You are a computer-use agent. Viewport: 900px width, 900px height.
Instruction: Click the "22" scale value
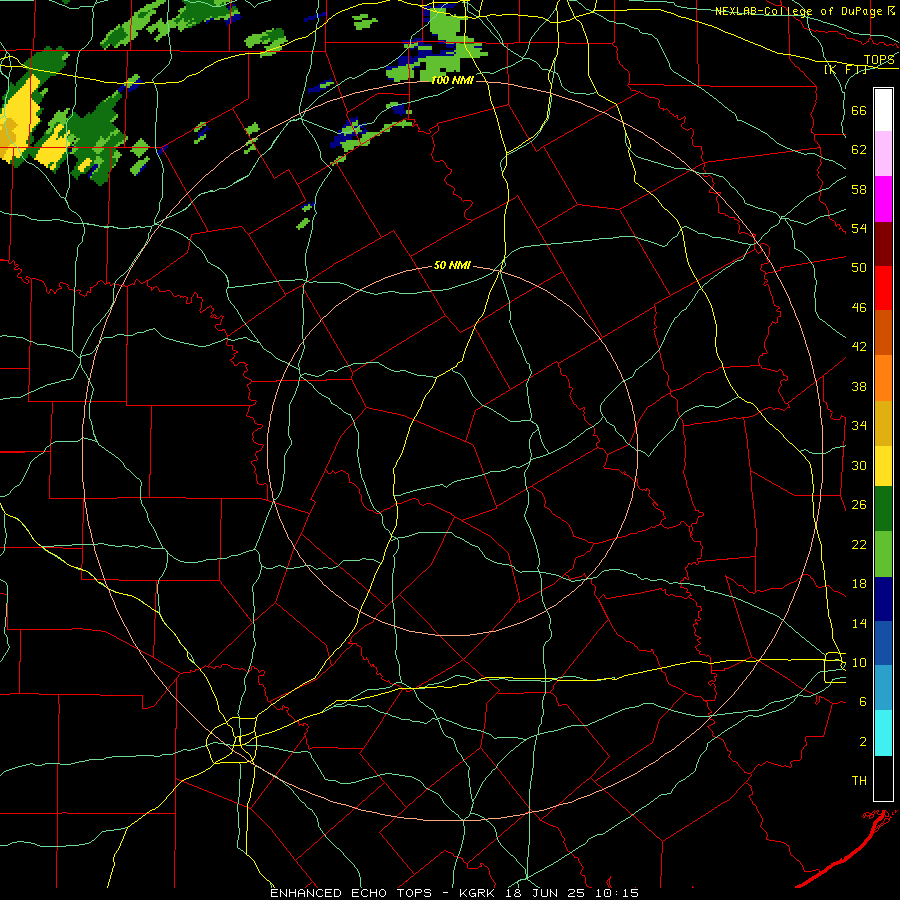pos(859,544)
